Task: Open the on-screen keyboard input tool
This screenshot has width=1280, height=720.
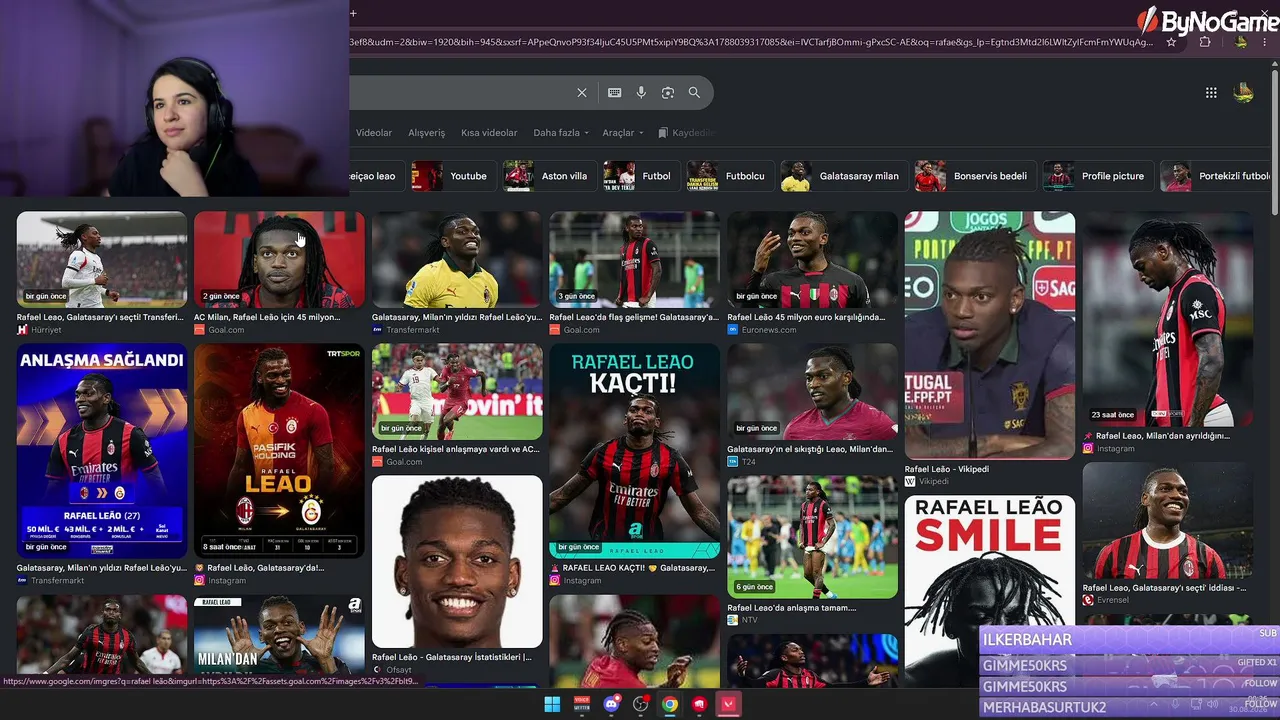Action: [615, 93]
